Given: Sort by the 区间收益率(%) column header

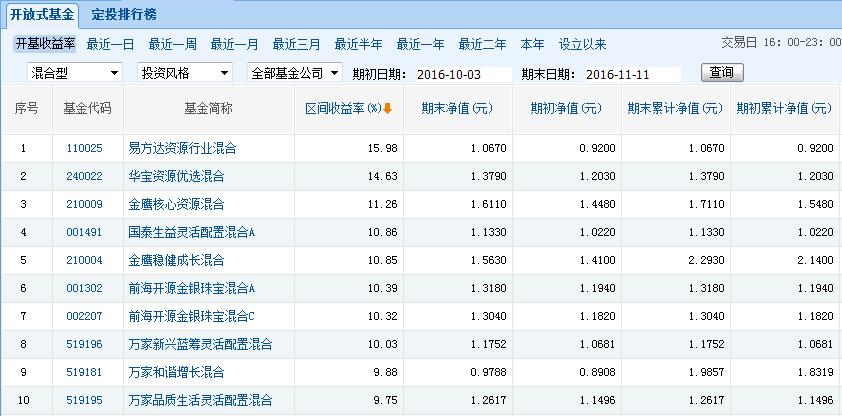Looking at the screenshot, I should (343, 109).
